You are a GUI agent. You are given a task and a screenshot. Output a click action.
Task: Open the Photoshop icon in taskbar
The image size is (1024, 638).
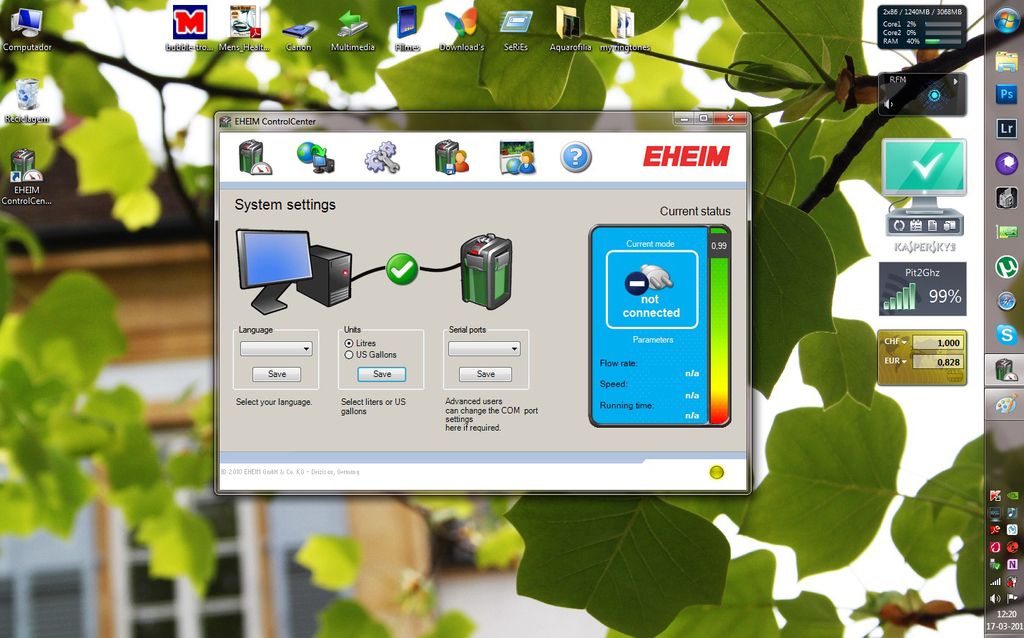point(1005,94)
